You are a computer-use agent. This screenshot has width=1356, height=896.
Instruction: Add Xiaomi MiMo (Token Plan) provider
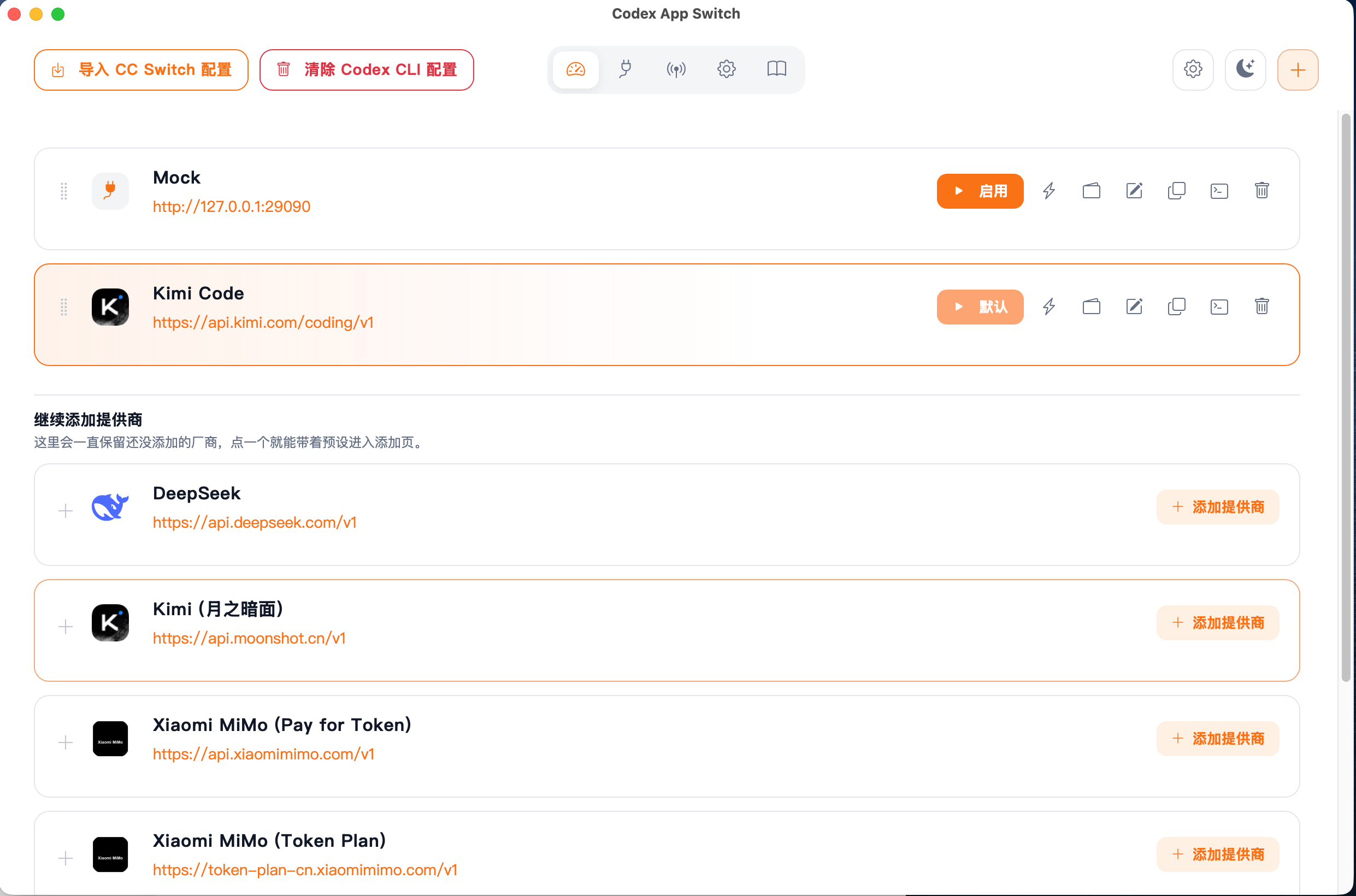1218,855
